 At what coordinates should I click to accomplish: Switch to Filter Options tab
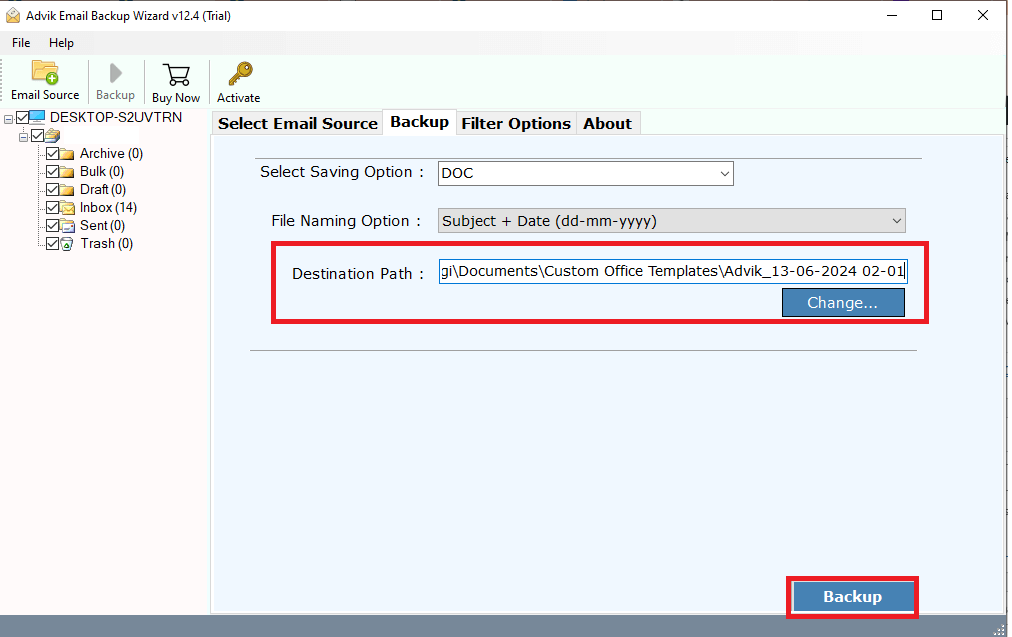point(516,123)
